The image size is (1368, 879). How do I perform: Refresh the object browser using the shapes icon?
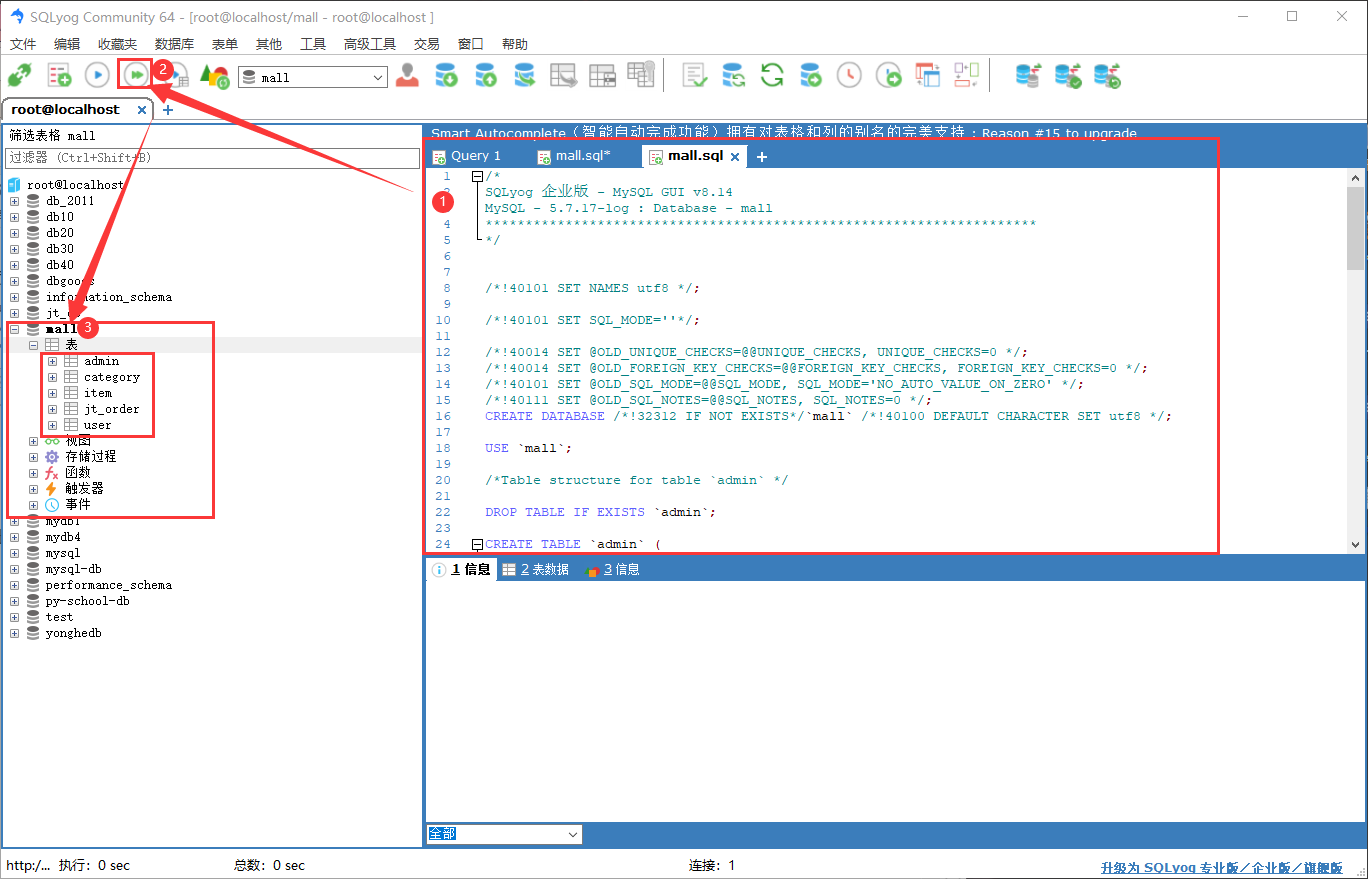pos(214,75)
